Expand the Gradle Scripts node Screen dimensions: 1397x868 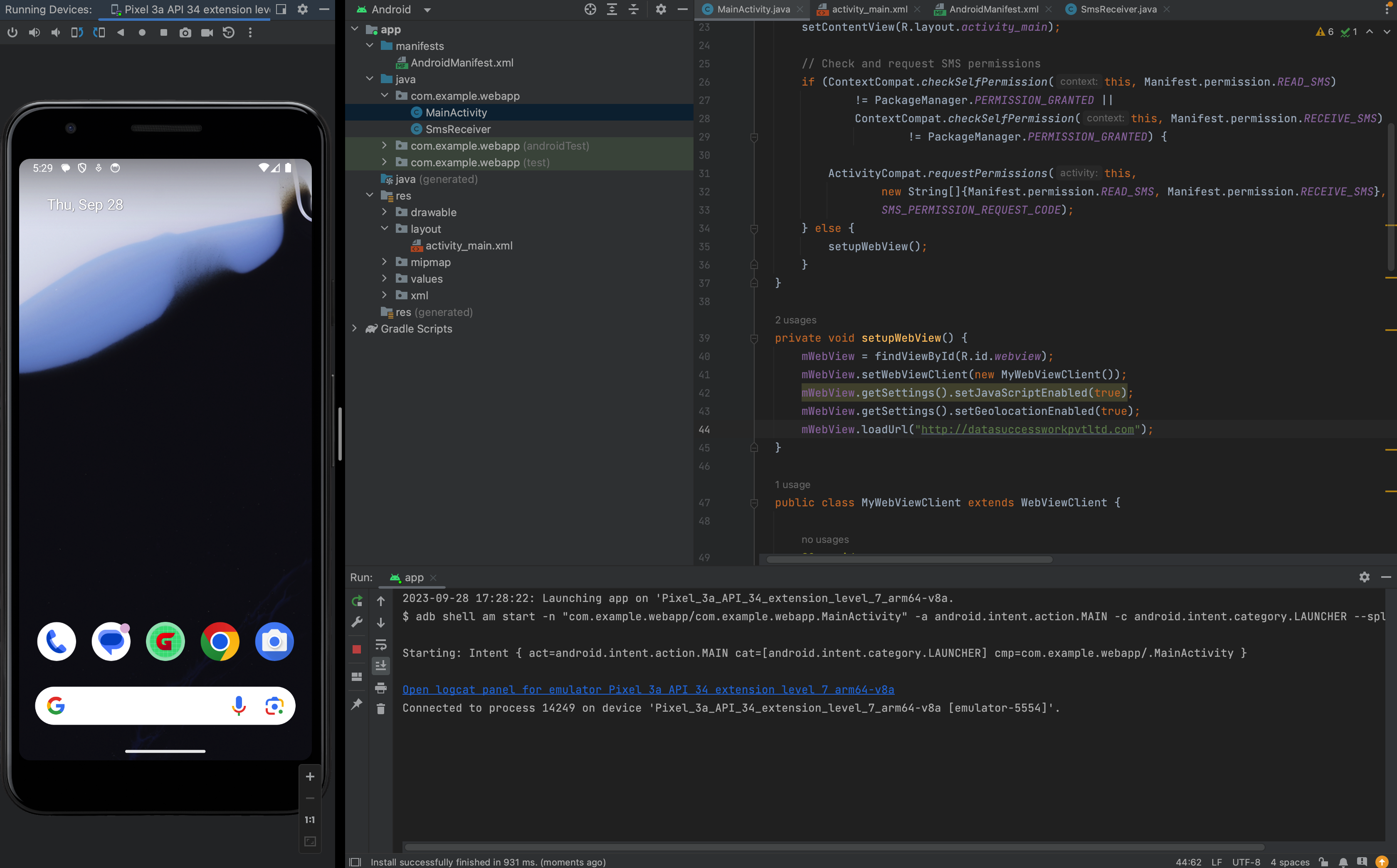(x=354, y=328)
